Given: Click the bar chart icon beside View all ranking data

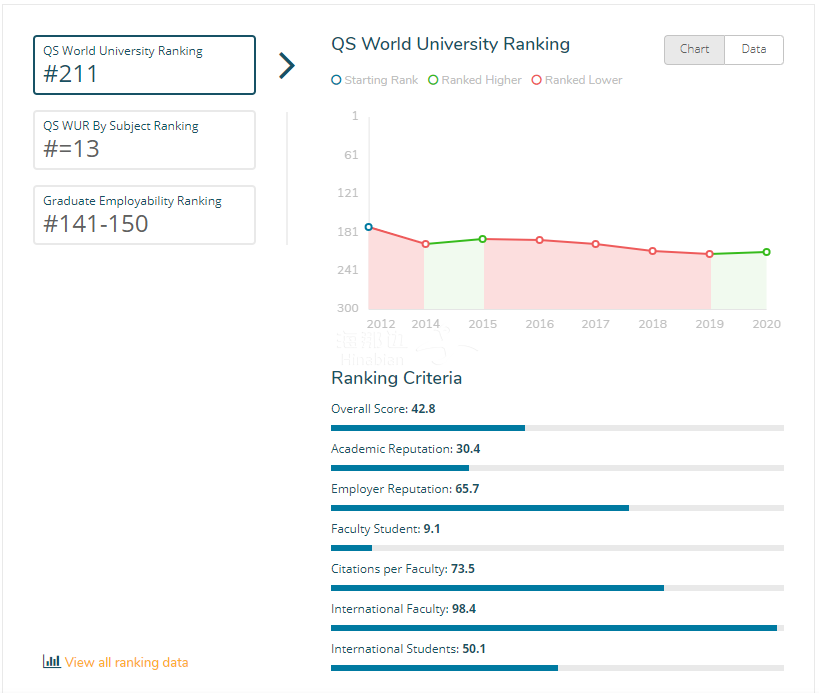Looking at the screenshot, I should [51, 661].
